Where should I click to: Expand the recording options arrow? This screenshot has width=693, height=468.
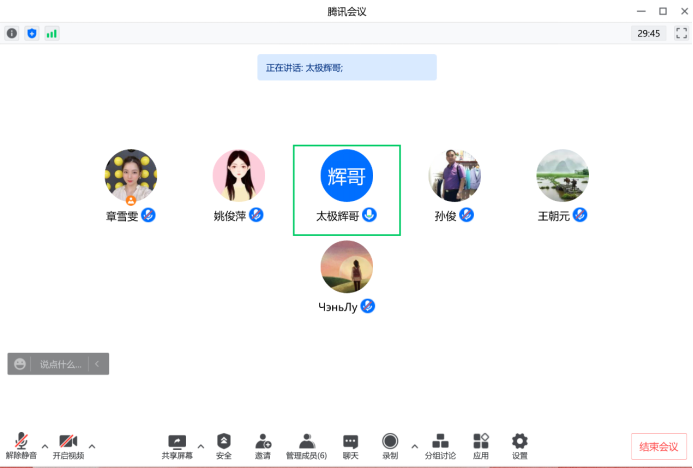click(415, 446)
